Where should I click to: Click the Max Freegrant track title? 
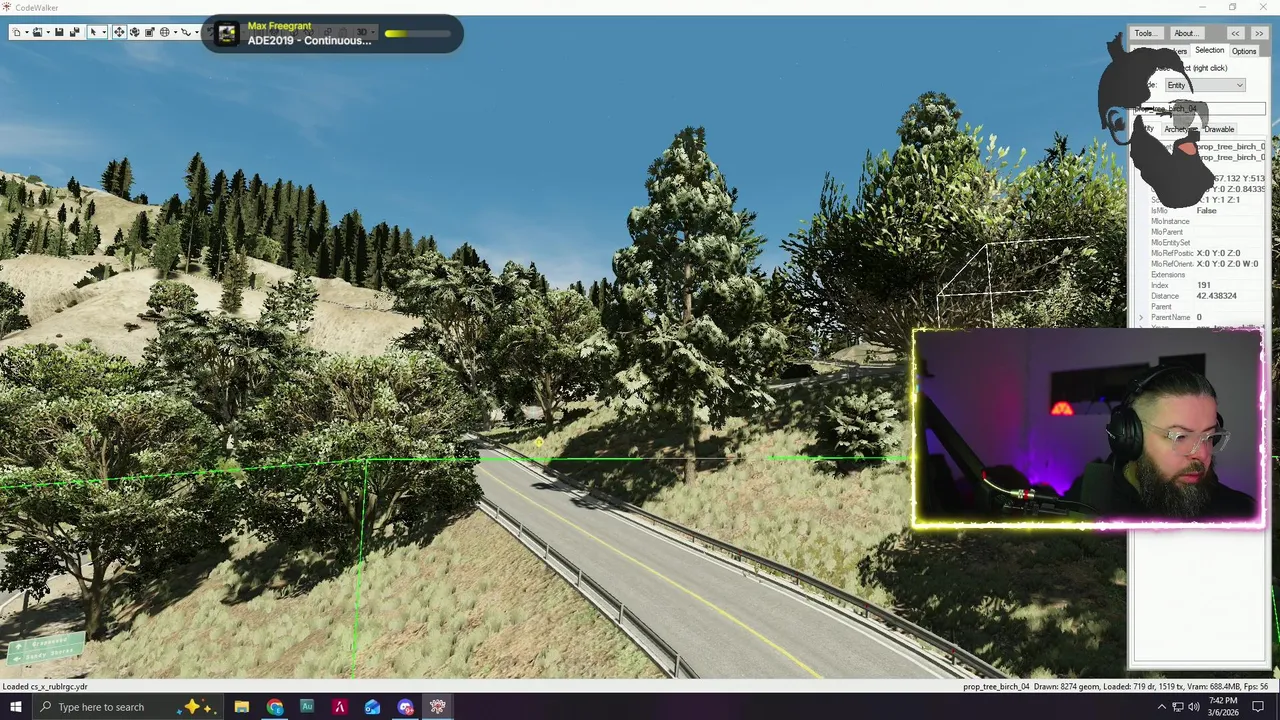coord(279,26)
